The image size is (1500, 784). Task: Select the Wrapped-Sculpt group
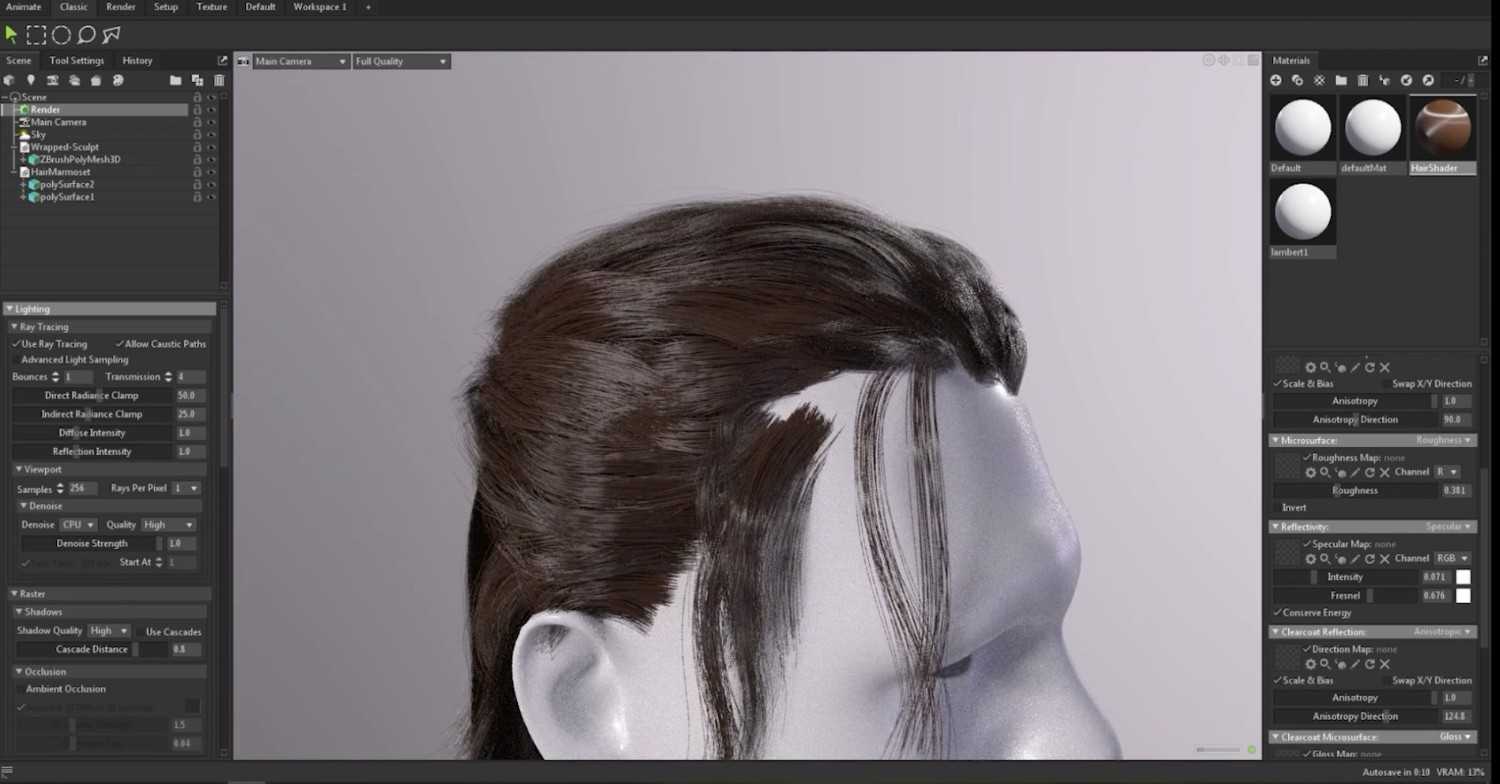(65, 147)
